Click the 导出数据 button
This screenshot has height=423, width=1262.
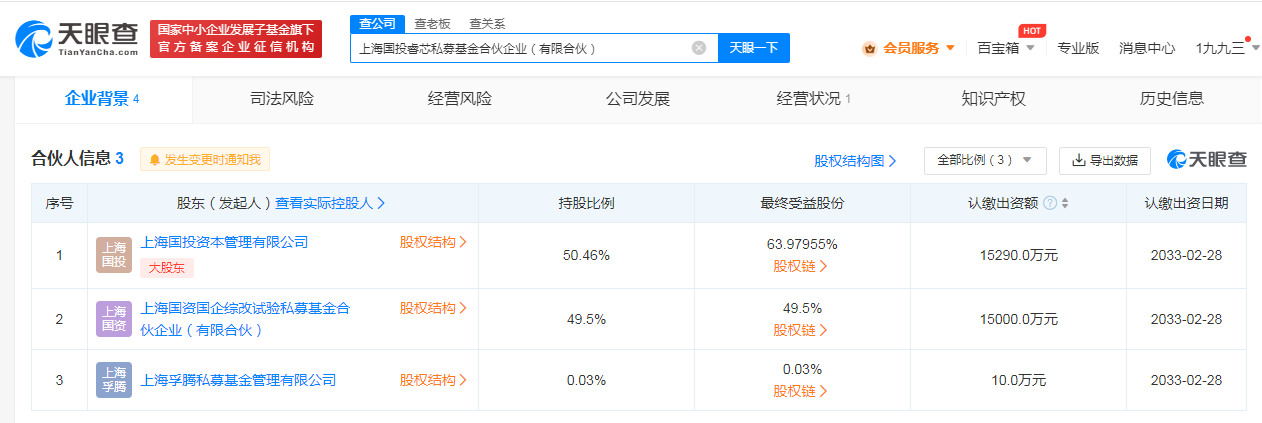[x=1105, y=160]
